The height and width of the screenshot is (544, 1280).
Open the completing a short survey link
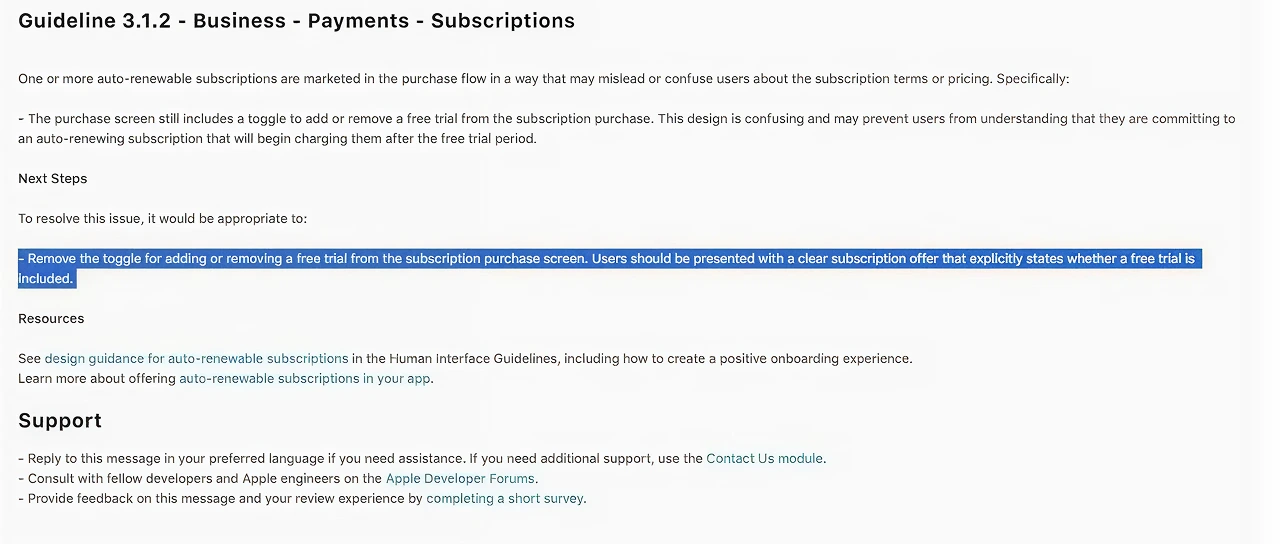[x=505, y=498]
